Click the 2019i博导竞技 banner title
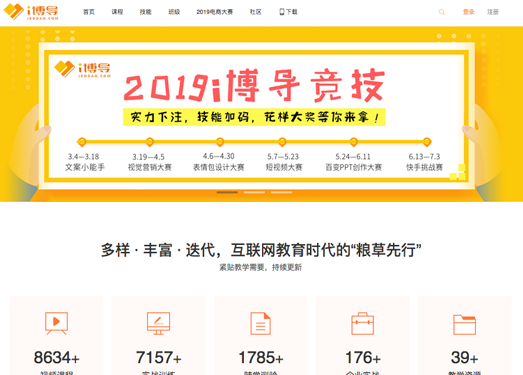 click(254, 85)
